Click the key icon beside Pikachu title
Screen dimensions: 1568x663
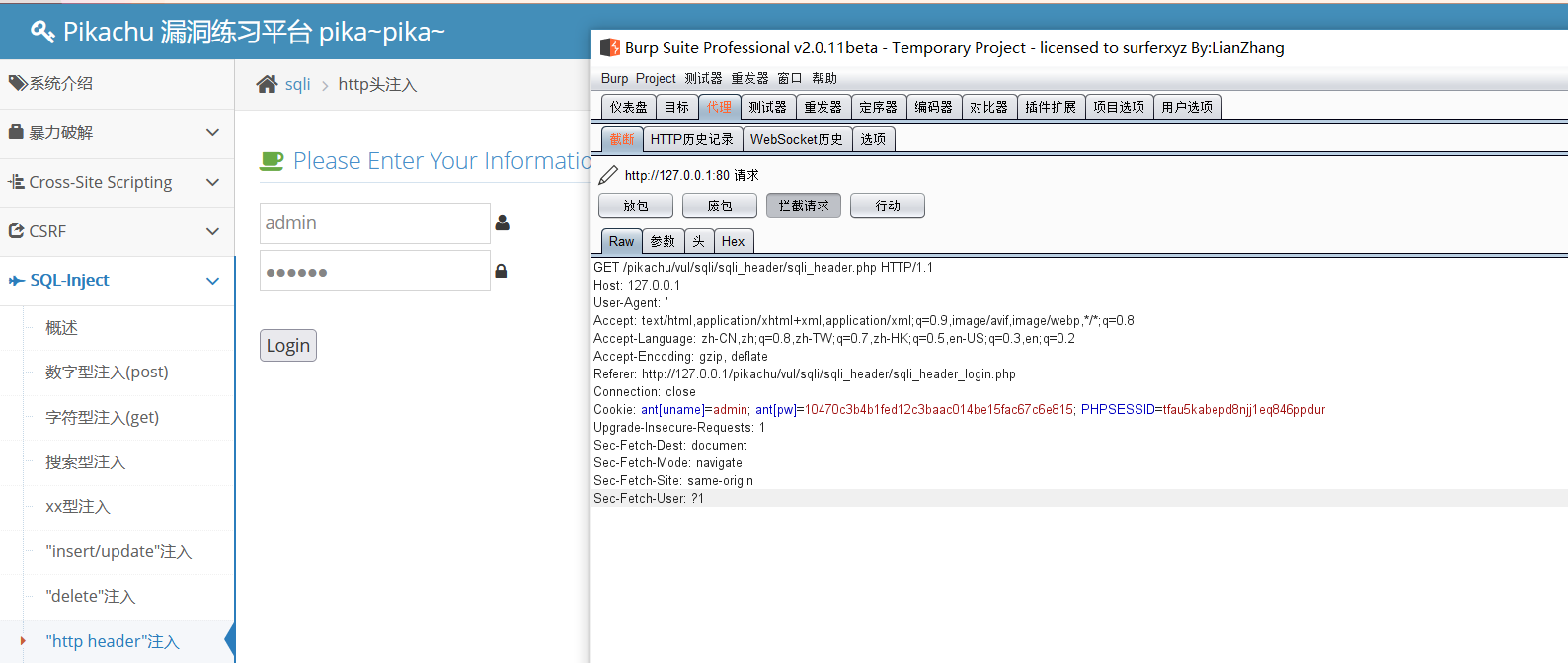(42, 32)
